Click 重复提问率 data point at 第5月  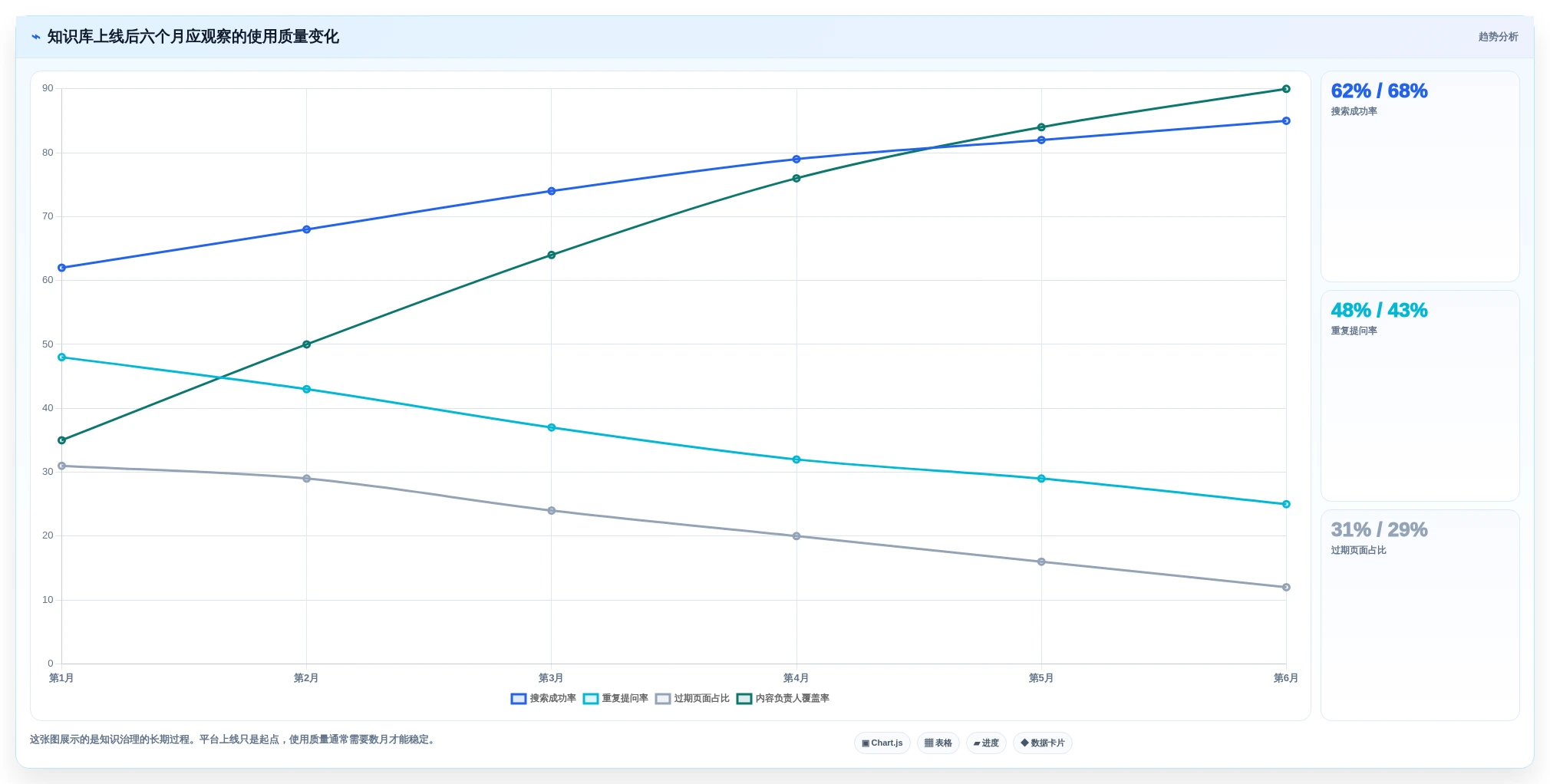pos(1040,479)
